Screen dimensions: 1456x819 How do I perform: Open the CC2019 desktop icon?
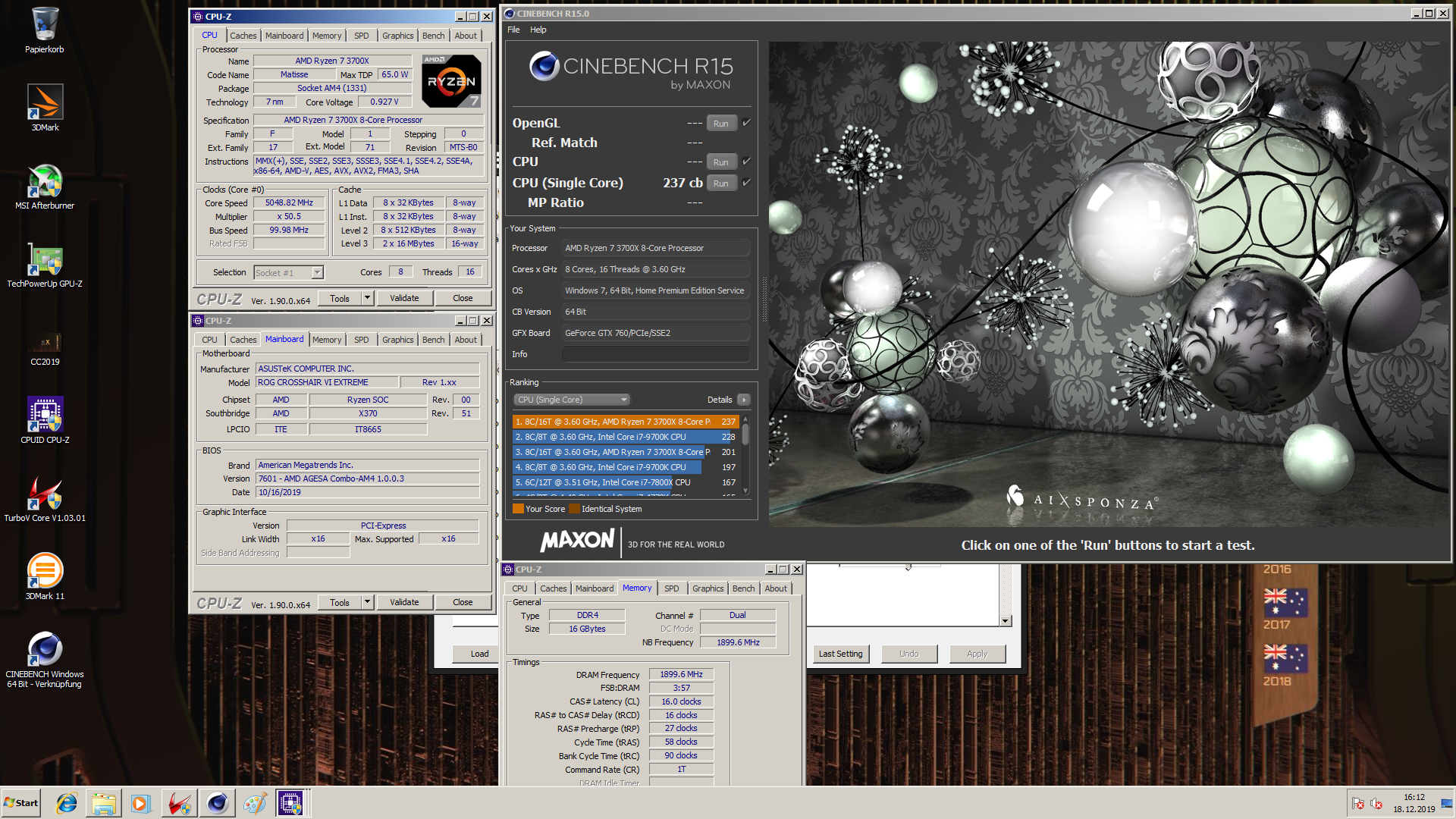[x=45, y=343]
